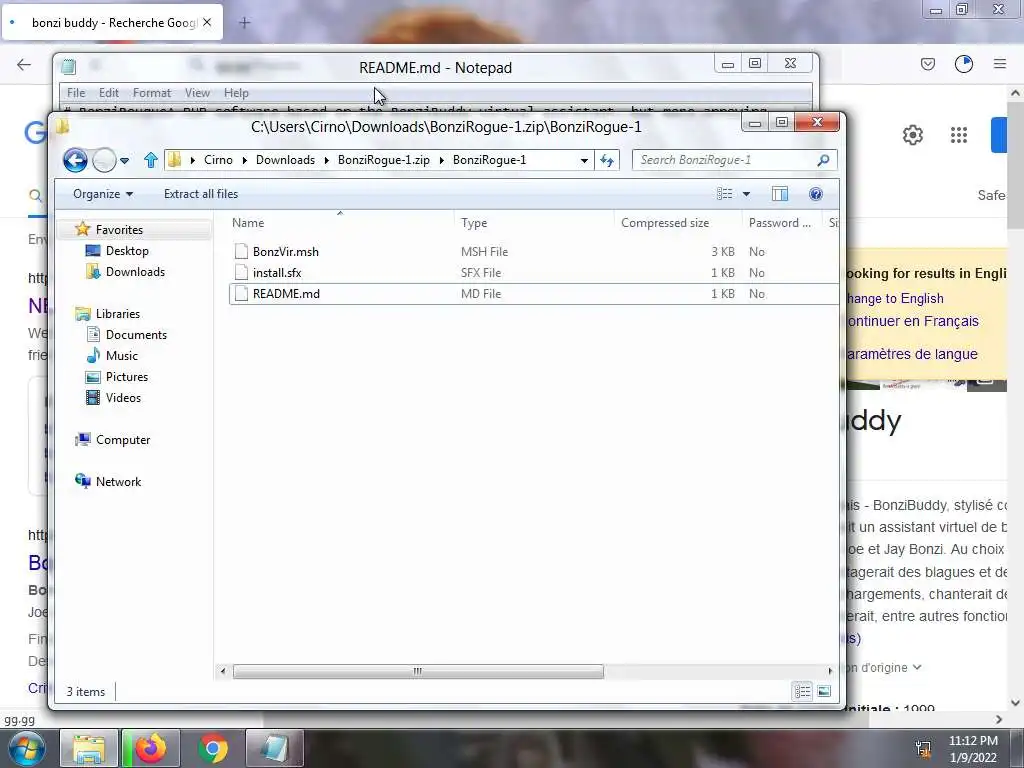Open Music library
Image resolution: width=1024 pixels, height=768 pixels.
point(121,356)
